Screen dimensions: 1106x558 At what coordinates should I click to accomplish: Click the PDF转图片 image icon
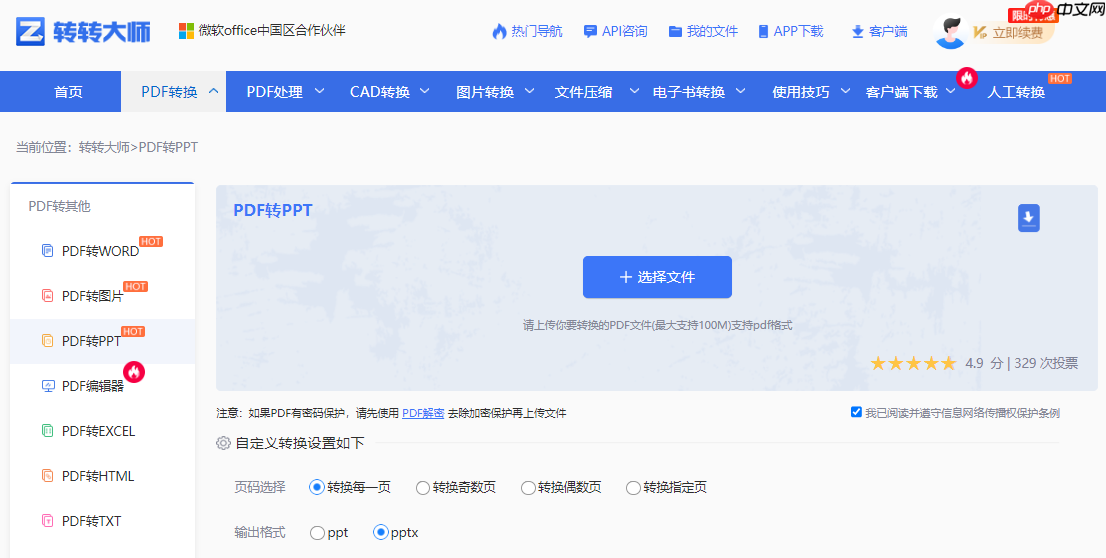point(47,296)
